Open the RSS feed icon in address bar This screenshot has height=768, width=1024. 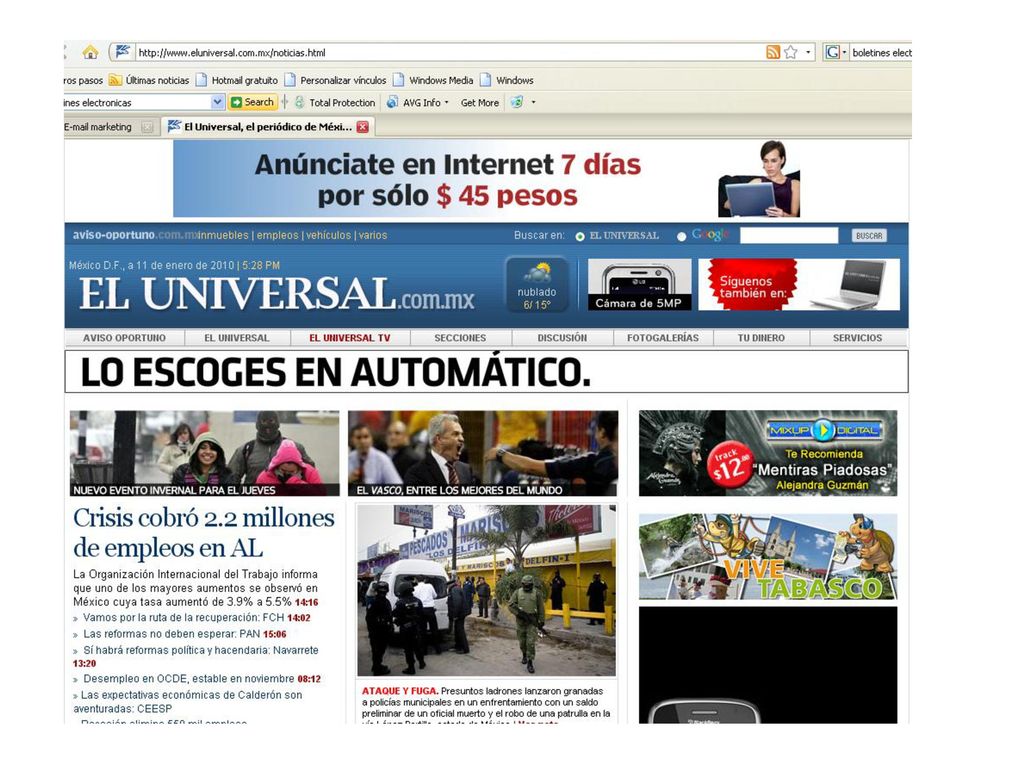point(773,52)
